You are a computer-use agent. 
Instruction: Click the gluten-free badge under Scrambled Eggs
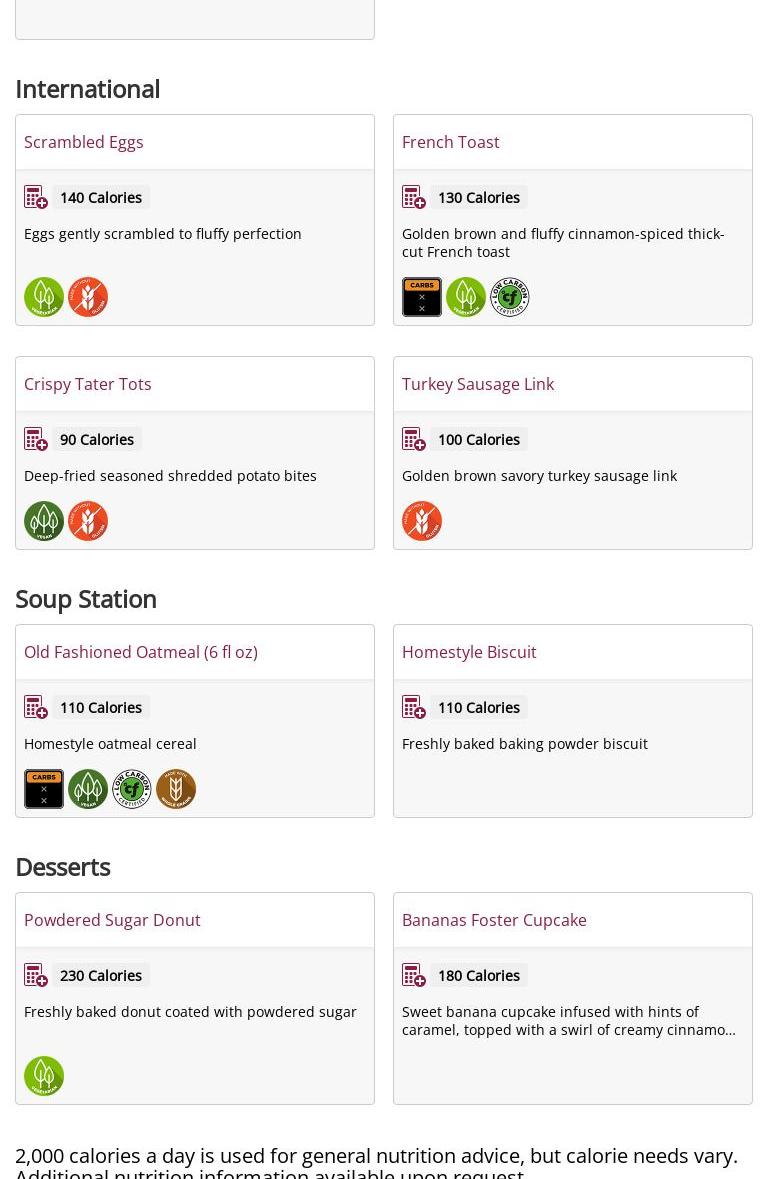(x=88, y=297)
